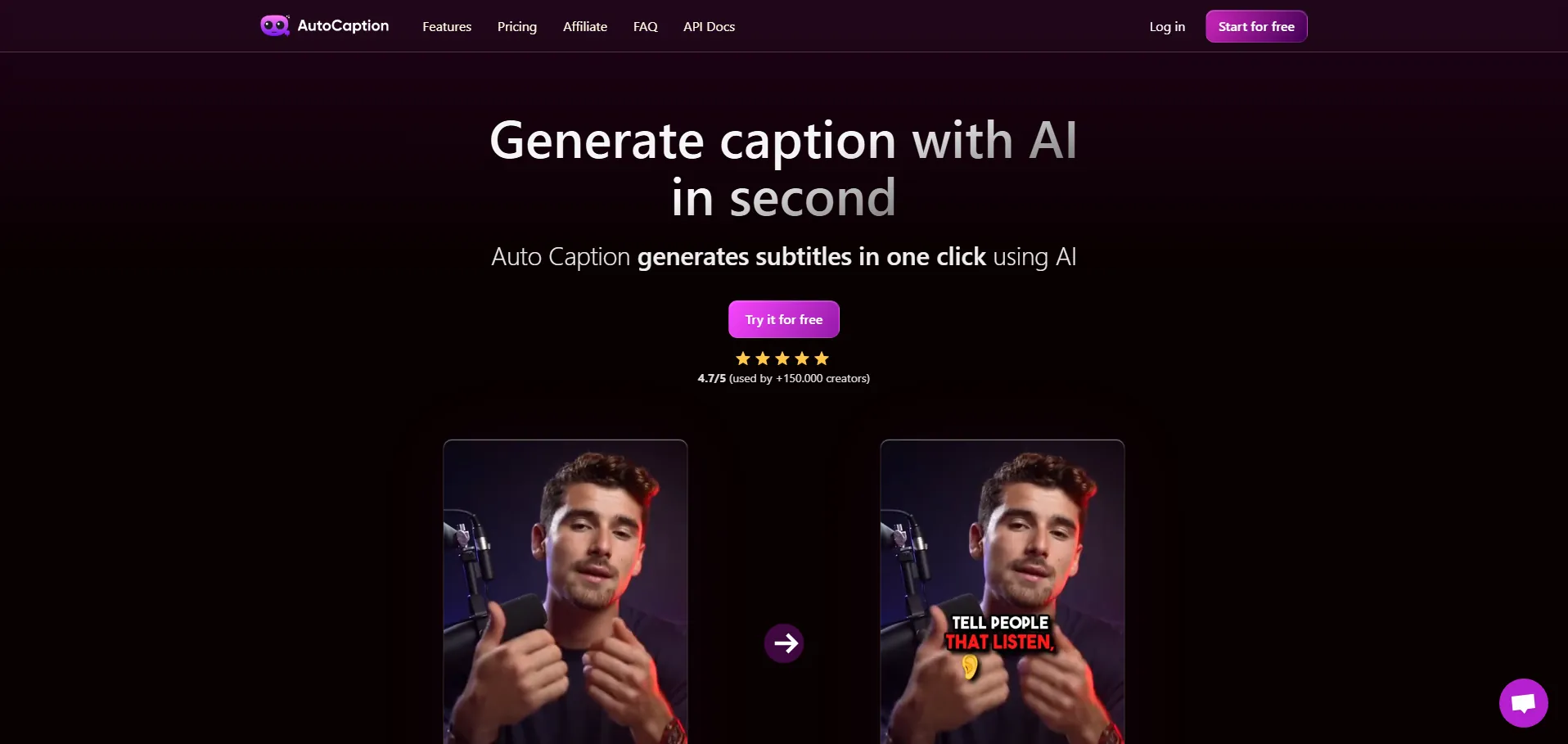Click the TELL PEOPLE THAT LISTEN caption
This screenshot has width=1568, height=744.
(1000, 633)
